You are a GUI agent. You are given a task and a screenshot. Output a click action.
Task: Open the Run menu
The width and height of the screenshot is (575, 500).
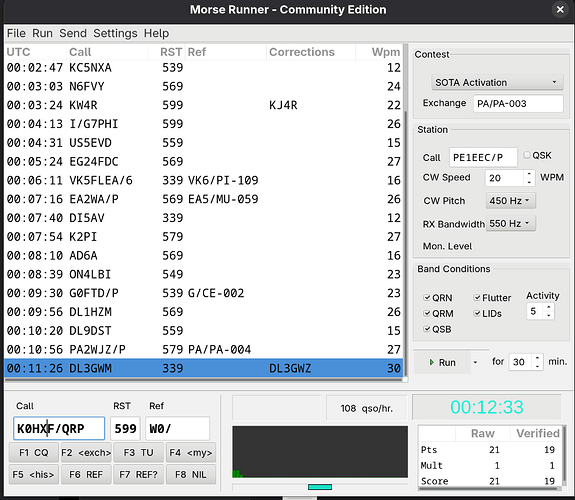(x=42, y=33)
